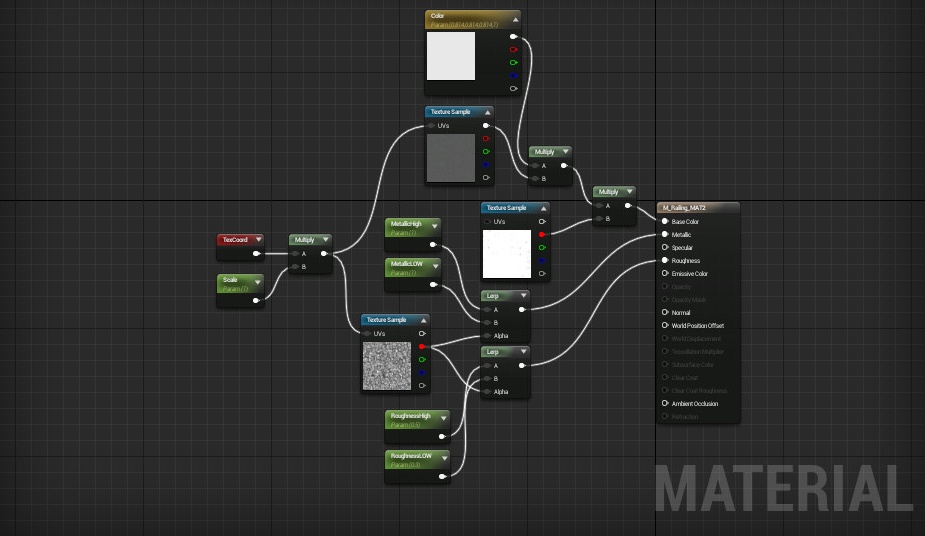This screenshot has width=925, height=536.
Task: Click output pin of upper Lerp node
Action: (522, 310)
